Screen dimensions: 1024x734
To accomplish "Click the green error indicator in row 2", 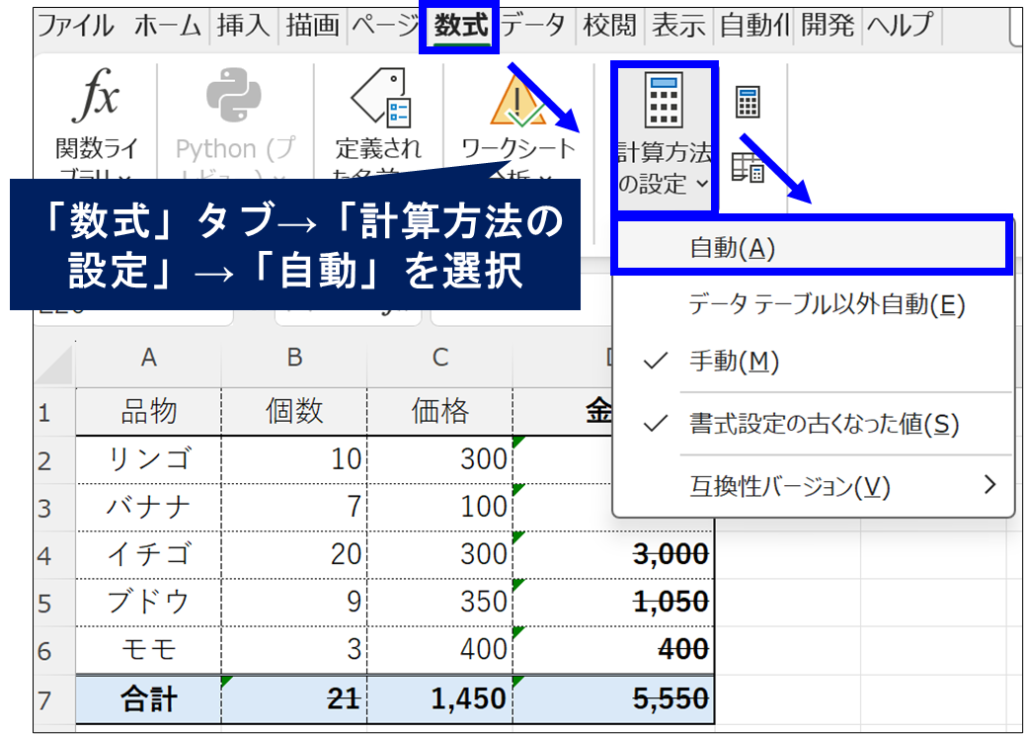I will pyautogui.click(x=518, y=441).
